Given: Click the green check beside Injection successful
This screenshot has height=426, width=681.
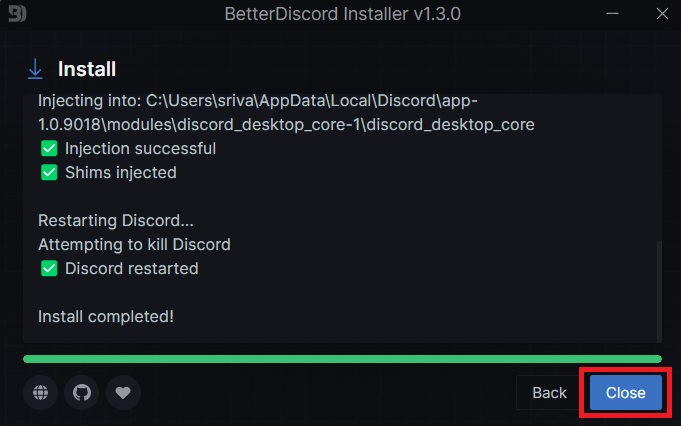Looking at the screenshot, I should coord(48,148).
